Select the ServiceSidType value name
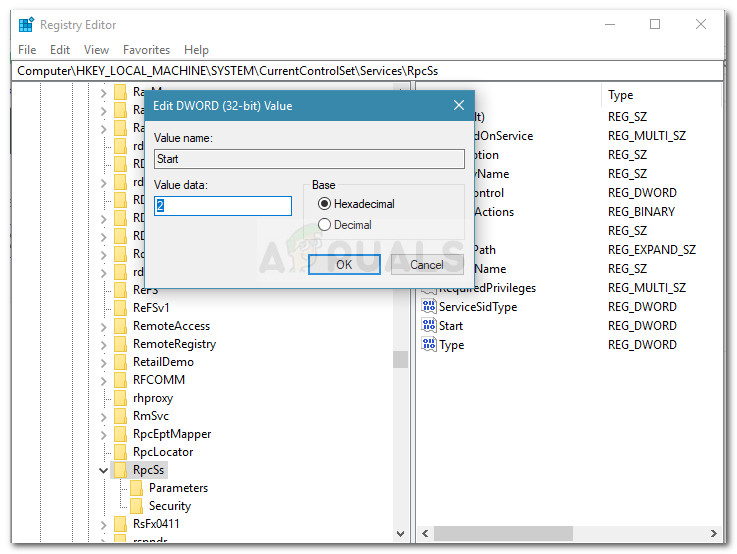This screenshot has height=554, width=737. (478, 307)
